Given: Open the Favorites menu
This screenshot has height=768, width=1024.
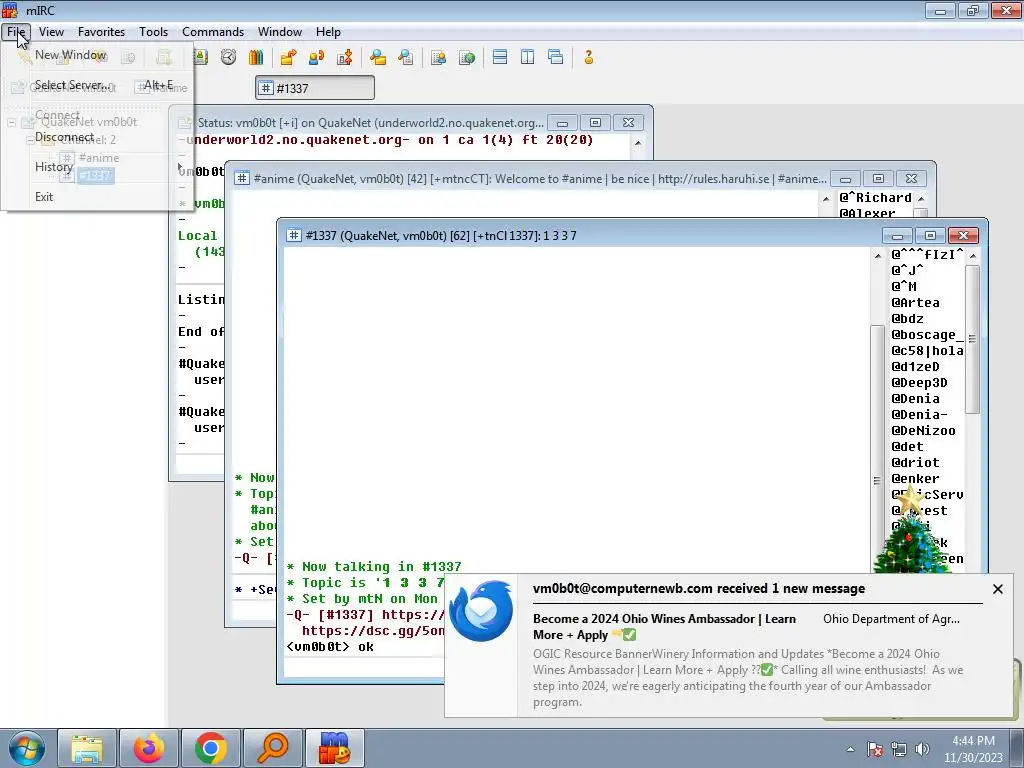Looking at the screenshot, I should (101, 31).
